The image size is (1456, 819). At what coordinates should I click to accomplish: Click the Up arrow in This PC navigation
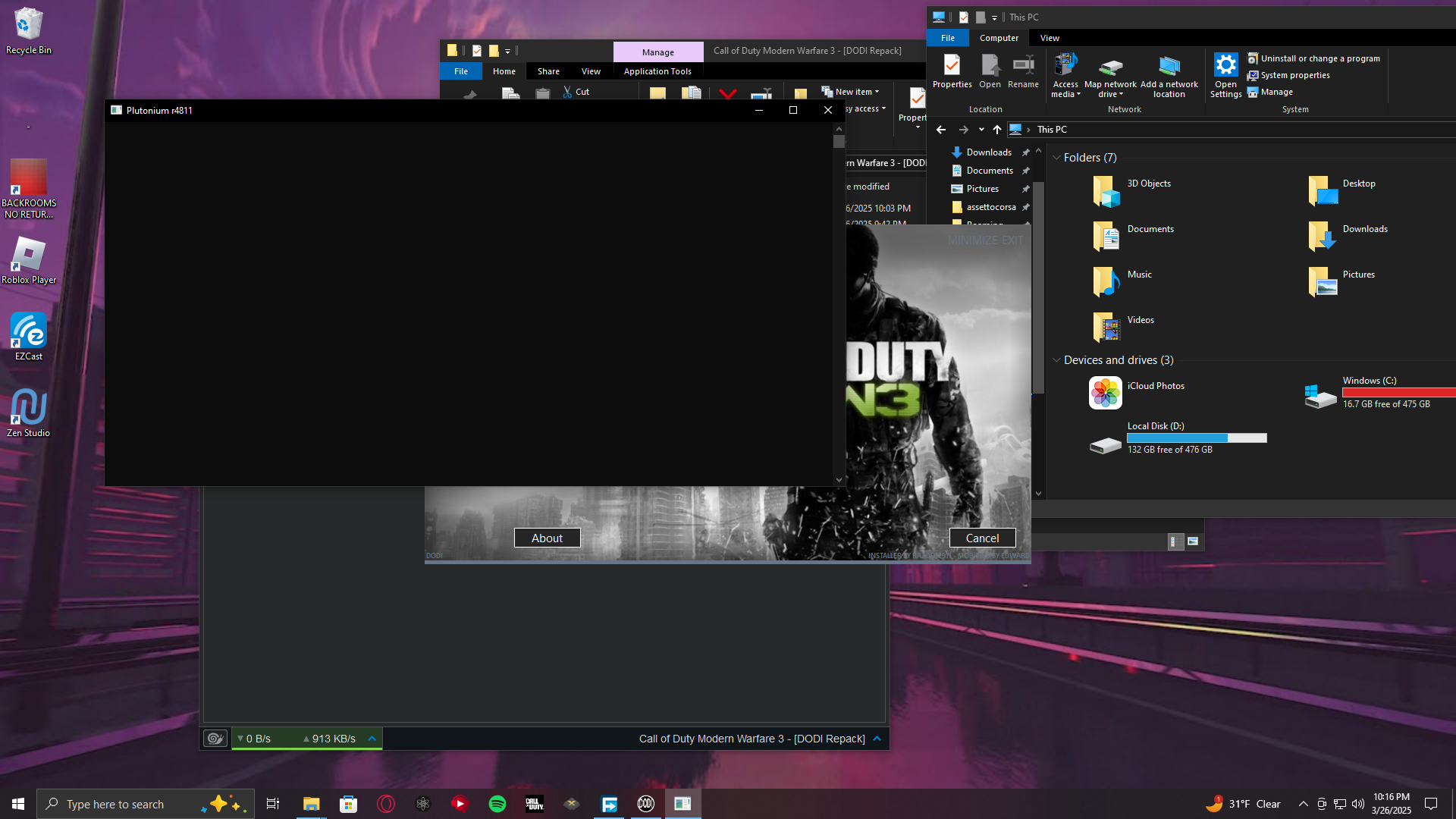(x=996, y=130)
